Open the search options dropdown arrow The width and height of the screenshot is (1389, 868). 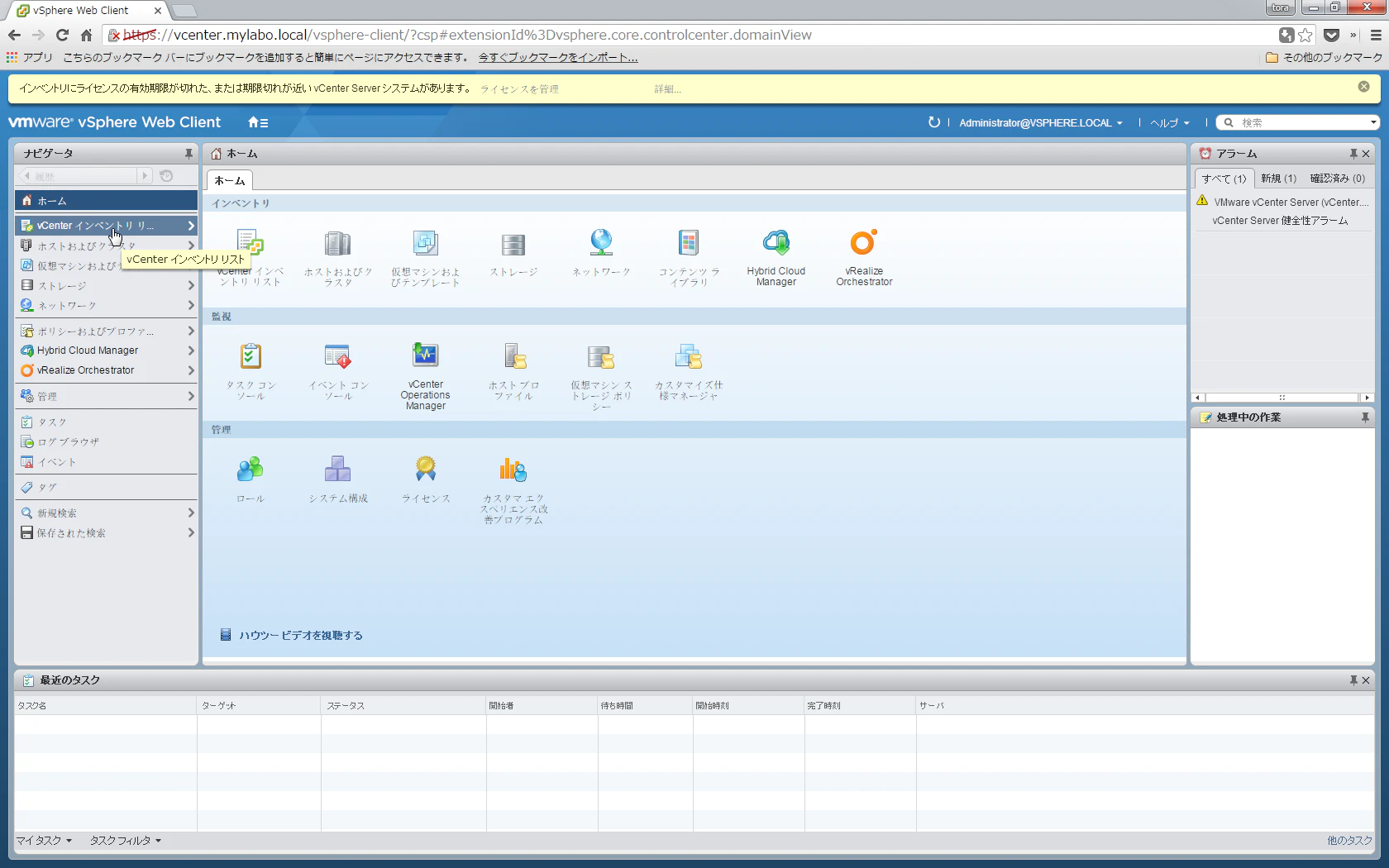[x=1373, y=122]
